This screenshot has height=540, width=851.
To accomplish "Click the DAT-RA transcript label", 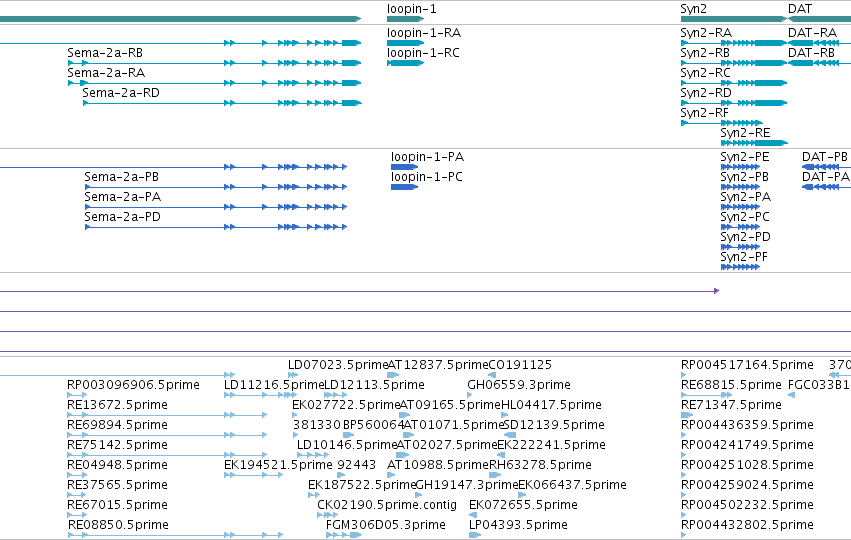I will [812, 33].
